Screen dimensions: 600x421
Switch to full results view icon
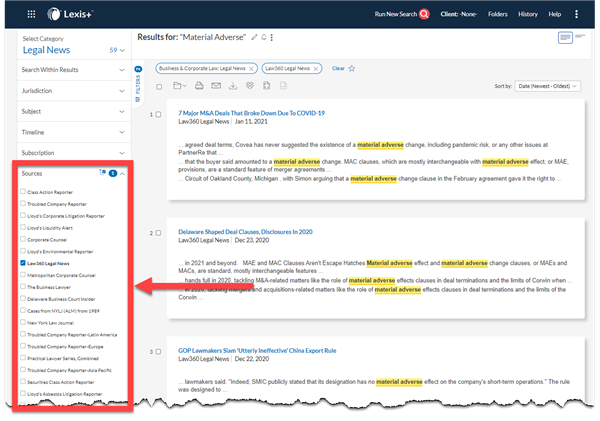tap(565, 38)
